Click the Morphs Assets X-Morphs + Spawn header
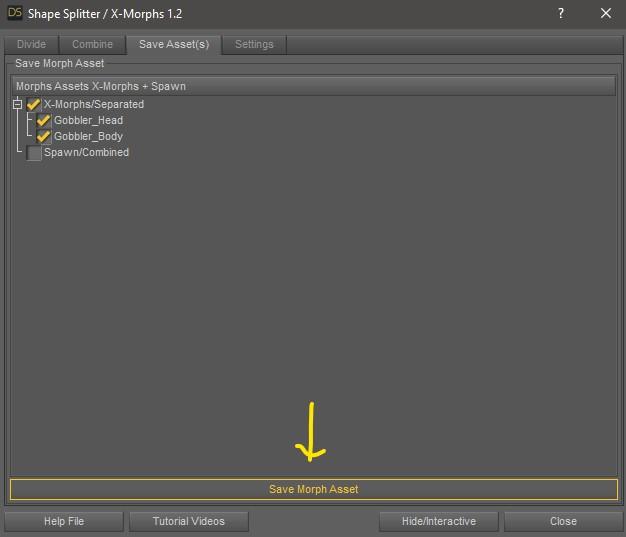Viewport: 626px width, 537px height. coord(313,86)
